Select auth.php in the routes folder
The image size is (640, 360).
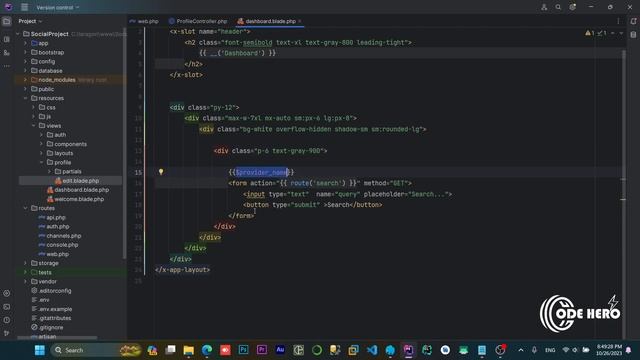[x=54, y=227]
